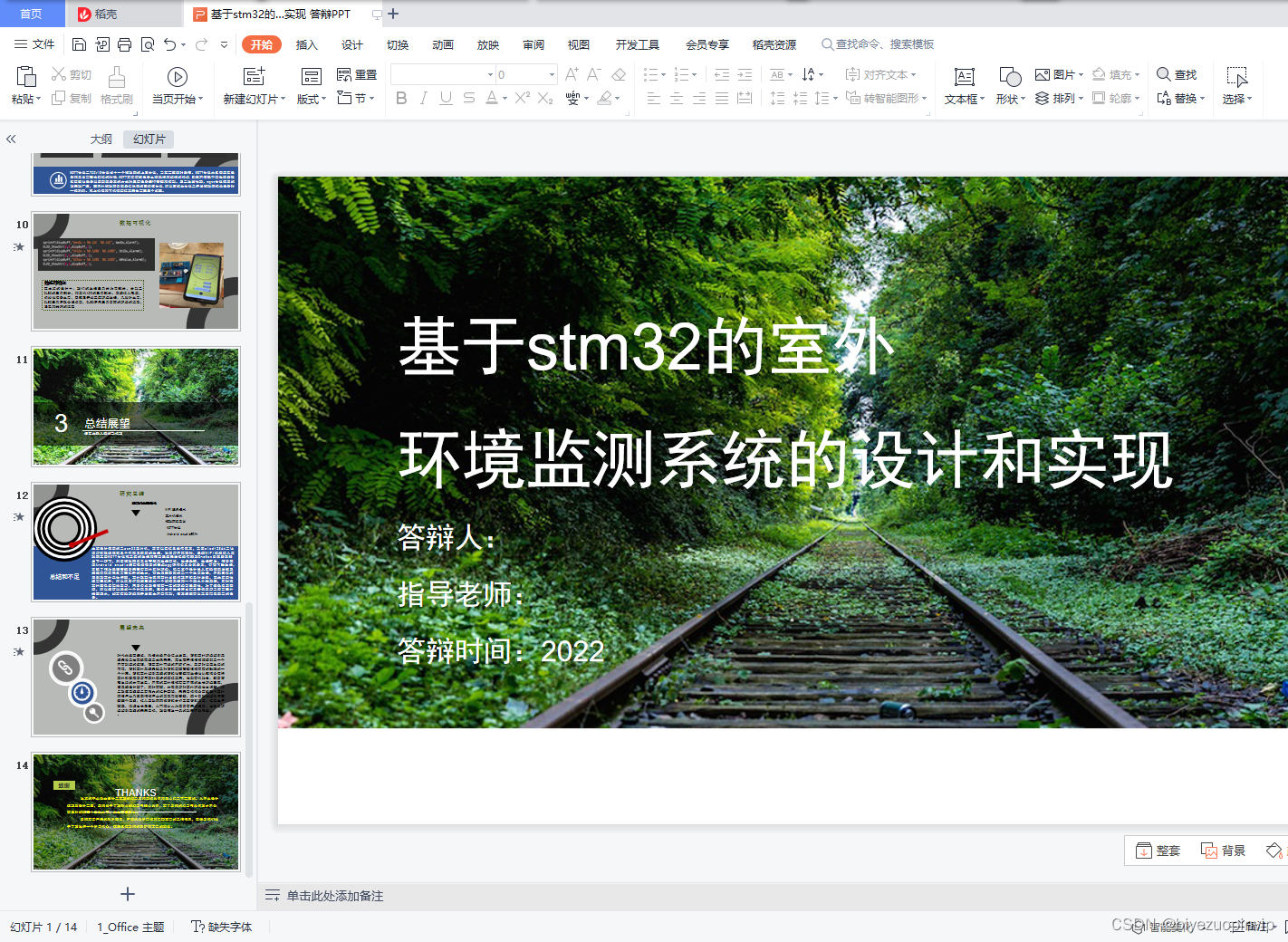The height and width of the screenshot is (942, 1288).
Task: Click the Background (背景) button
Action: point(1223,851)
